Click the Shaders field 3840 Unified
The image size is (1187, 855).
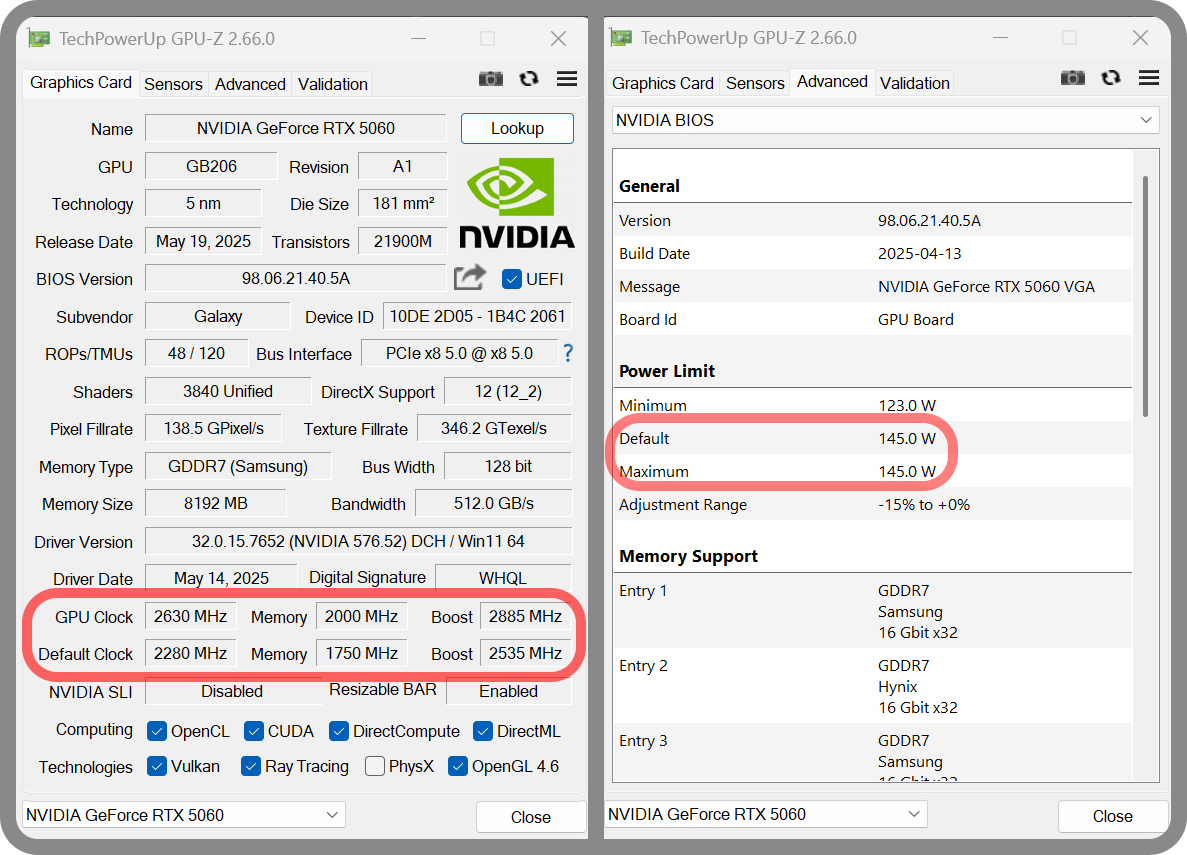(x=228, y=391)
